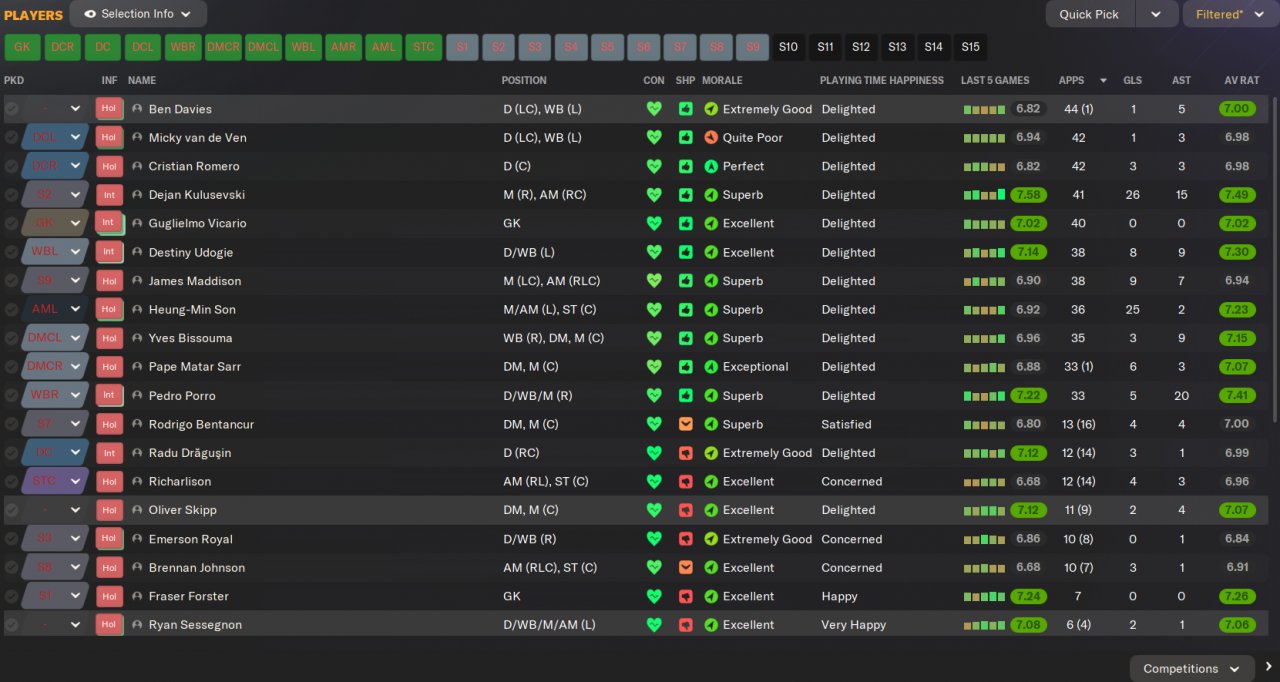This screenshot has height=682, width=1280.
Task: Click the Hol info badge for Richarlison
Action: pos(109,481)
